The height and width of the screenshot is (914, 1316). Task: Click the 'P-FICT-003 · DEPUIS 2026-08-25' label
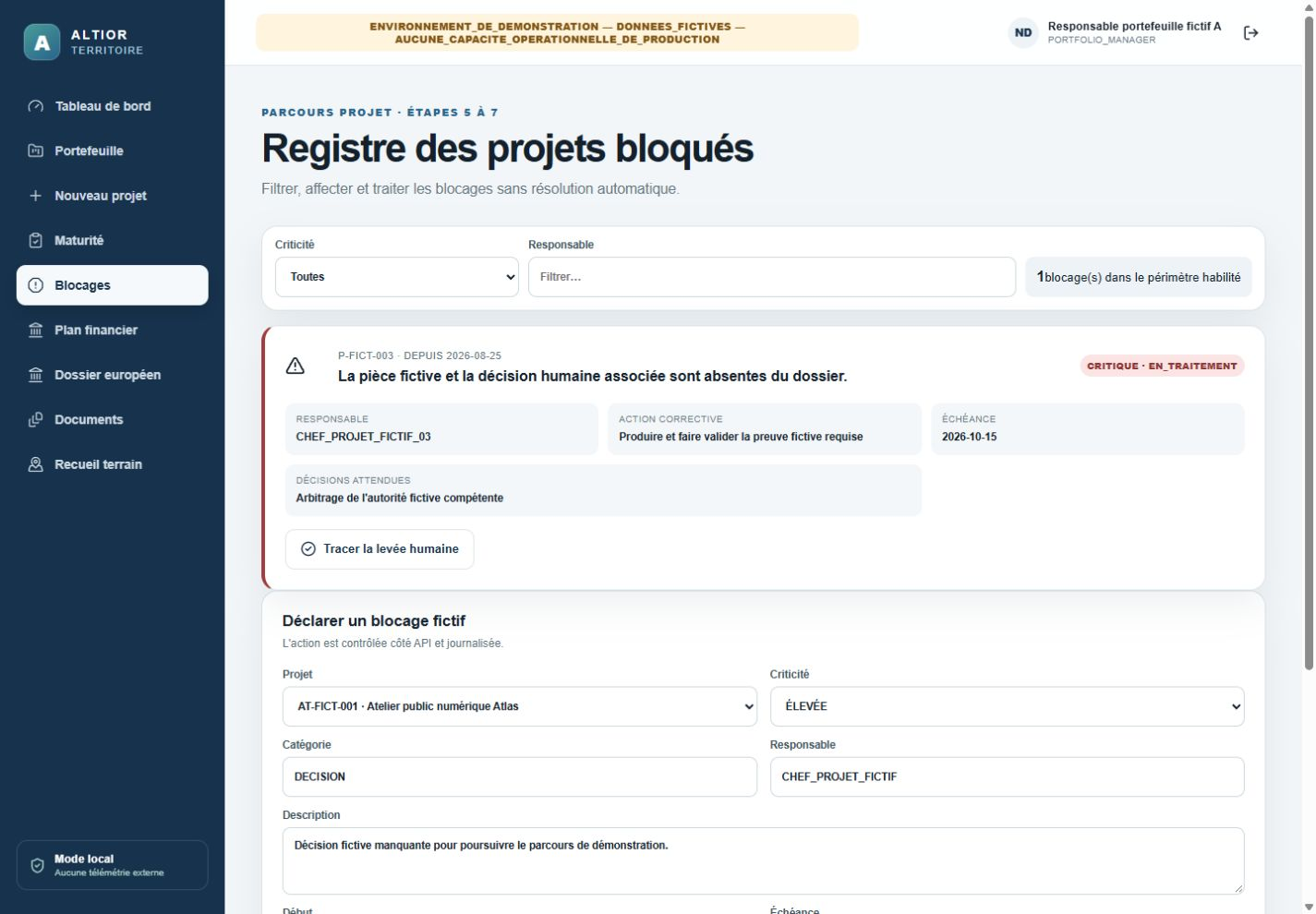419,355
